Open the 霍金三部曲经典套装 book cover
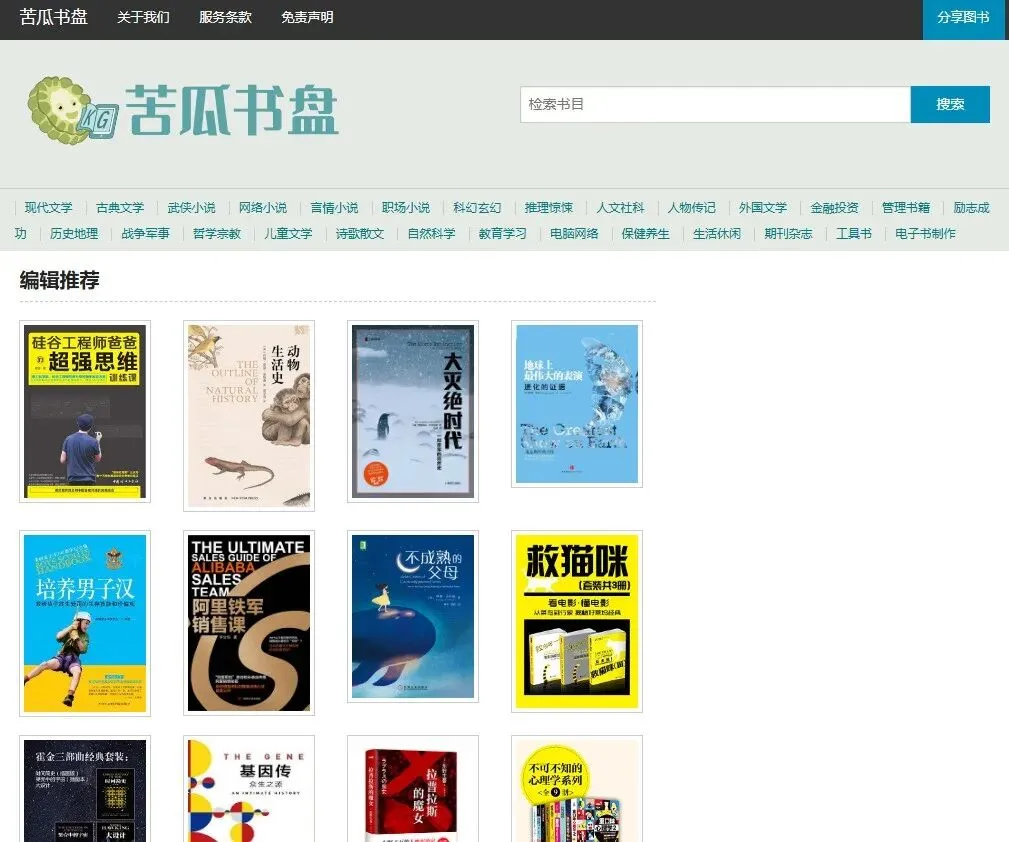This screenshot has height=842, width=1009. point(85,789)
